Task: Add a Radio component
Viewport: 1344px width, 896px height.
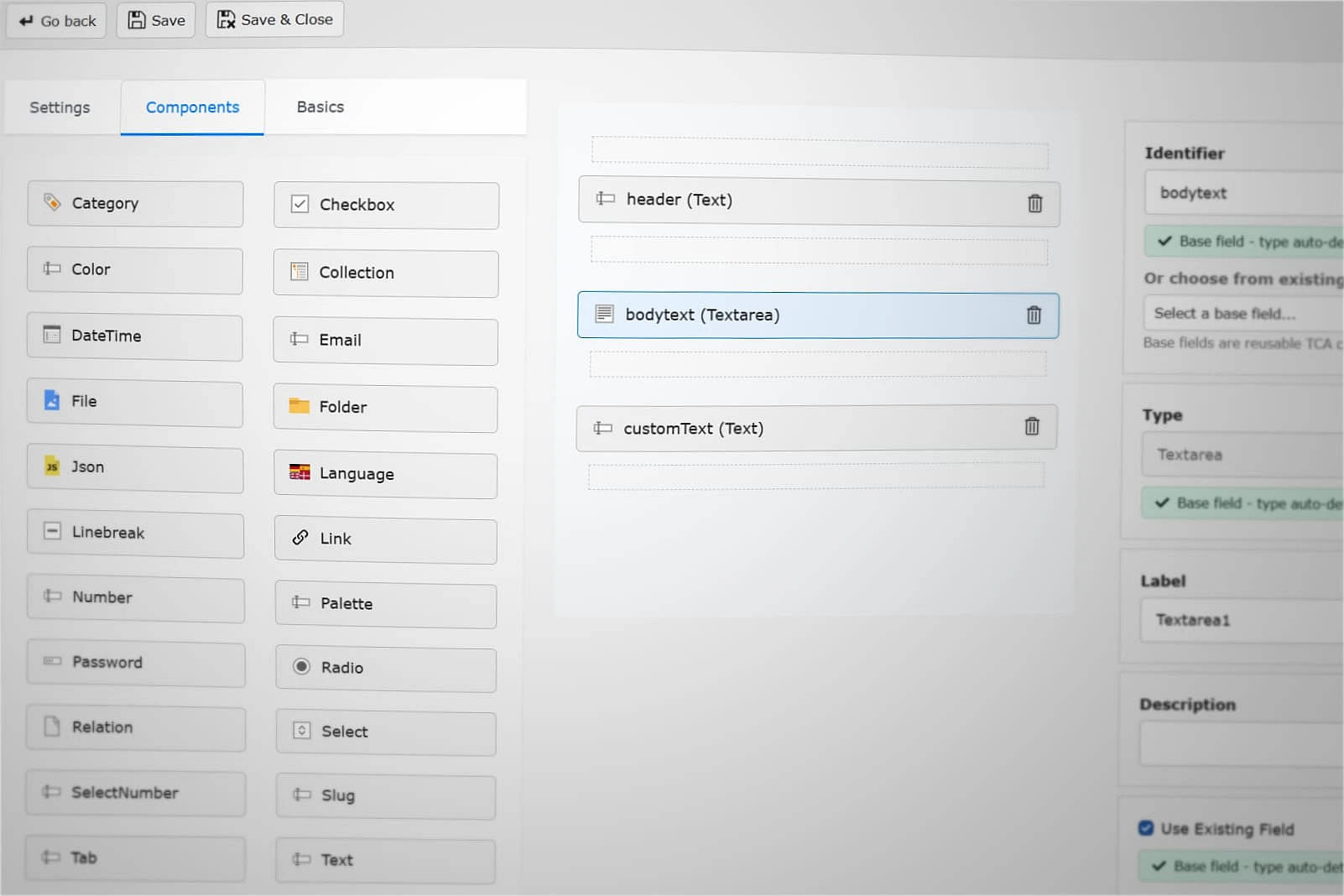Action: (386, 668)
